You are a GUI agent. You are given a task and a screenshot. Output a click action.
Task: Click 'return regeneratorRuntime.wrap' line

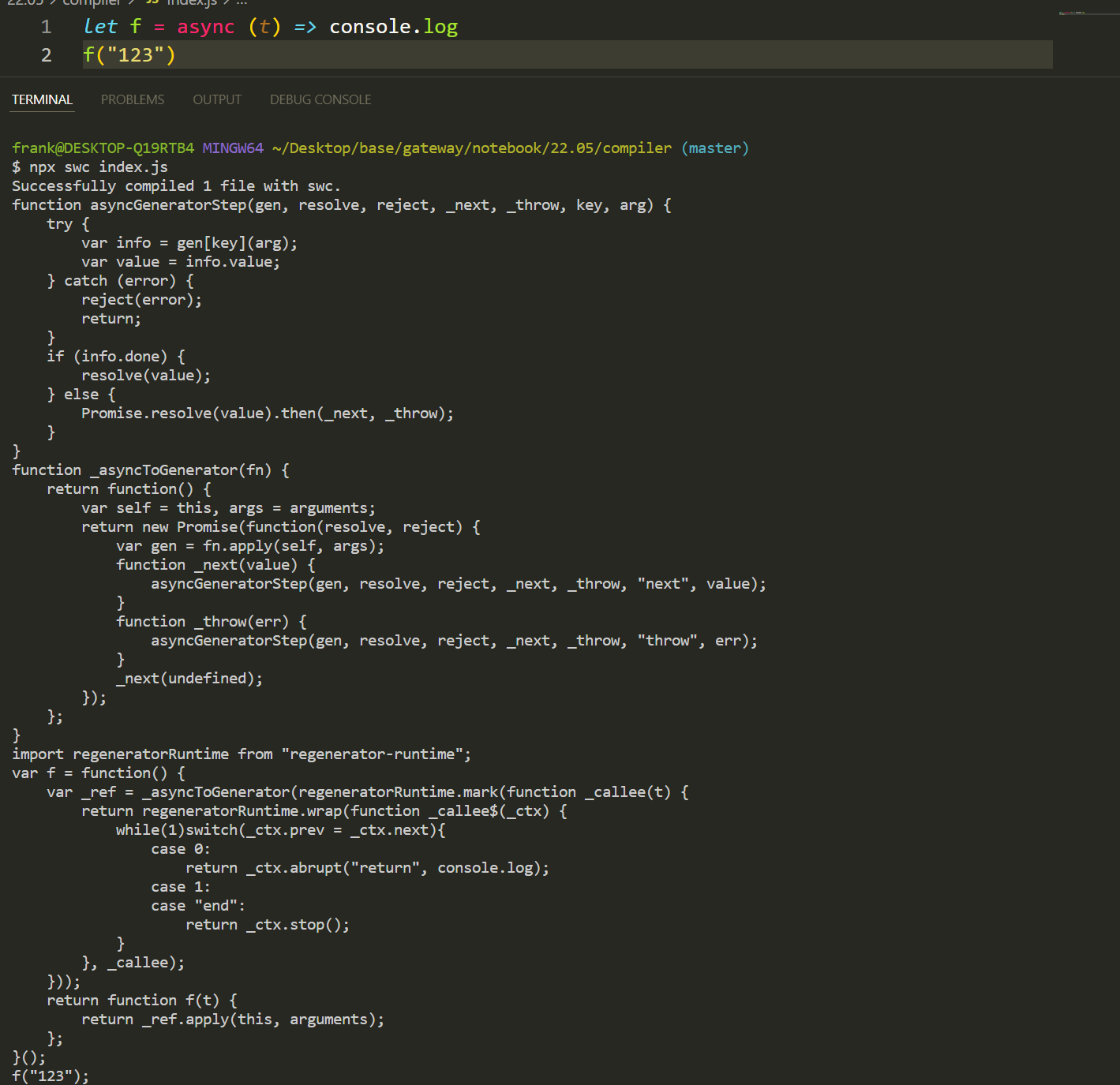[324, 811]
